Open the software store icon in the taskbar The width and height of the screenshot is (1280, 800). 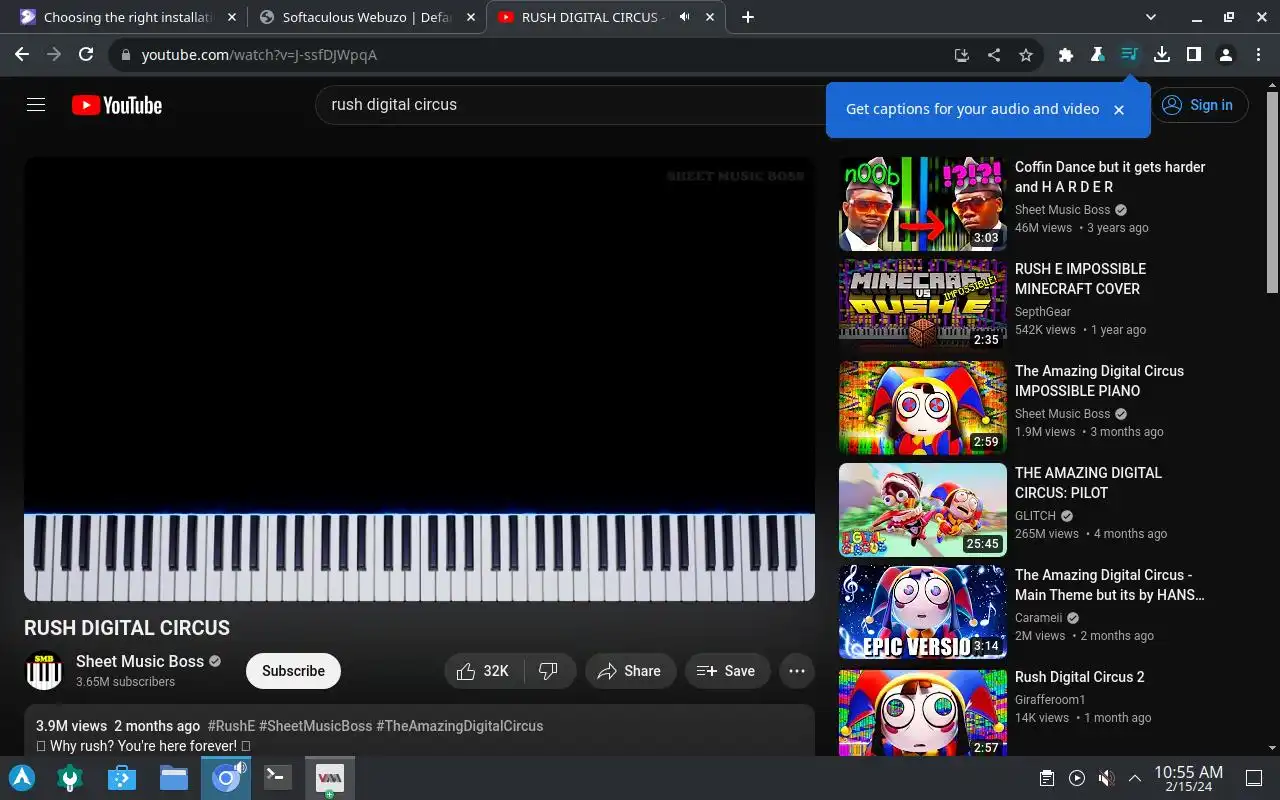coord(122,778)
